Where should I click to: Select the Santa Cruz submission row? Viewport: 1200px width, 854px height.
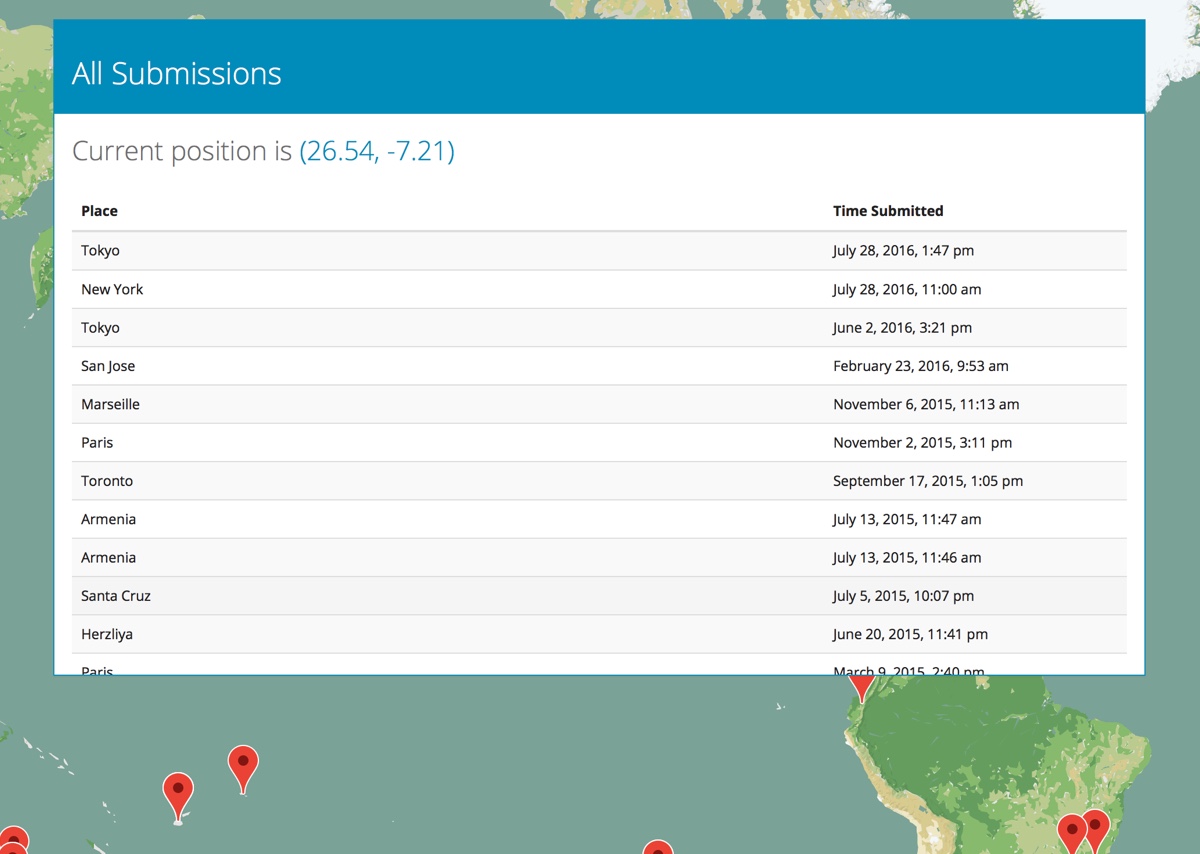(599, 596)
